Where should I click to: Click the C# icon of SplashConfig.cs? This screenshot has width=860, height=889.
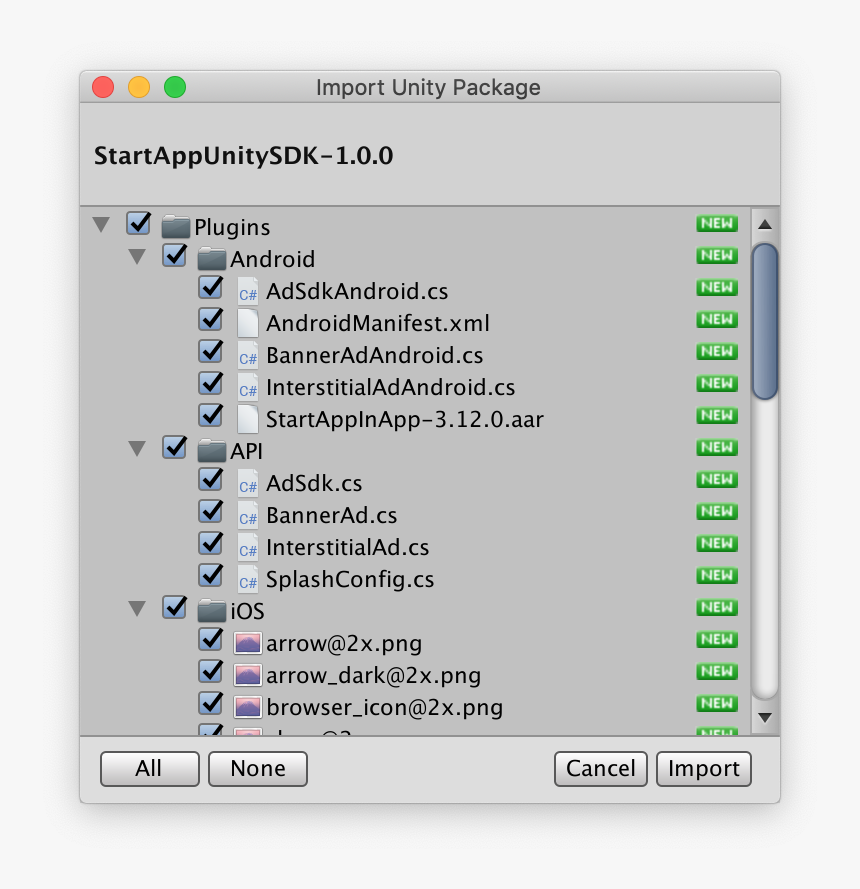coord(248,579)
